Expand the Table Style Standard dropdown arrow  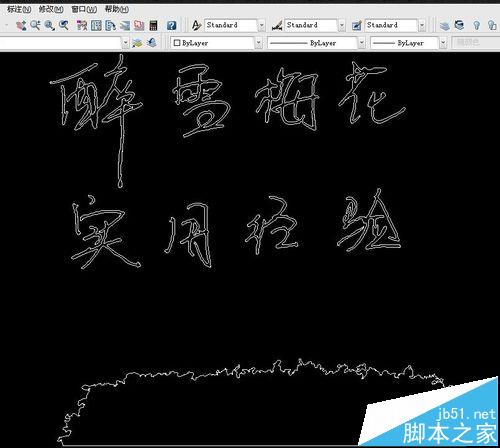pyautogui.click(x=422, y=25)
